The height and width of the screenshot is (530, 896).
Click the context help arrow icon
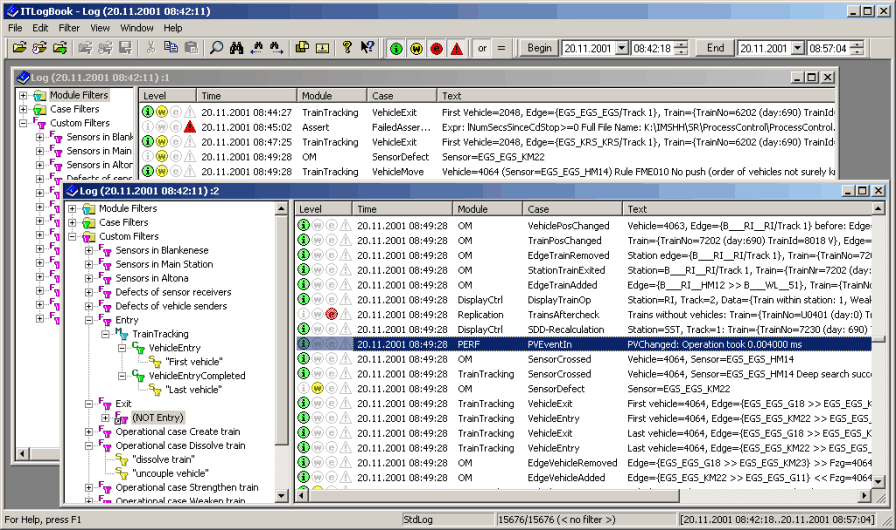[x=367, y=48]
